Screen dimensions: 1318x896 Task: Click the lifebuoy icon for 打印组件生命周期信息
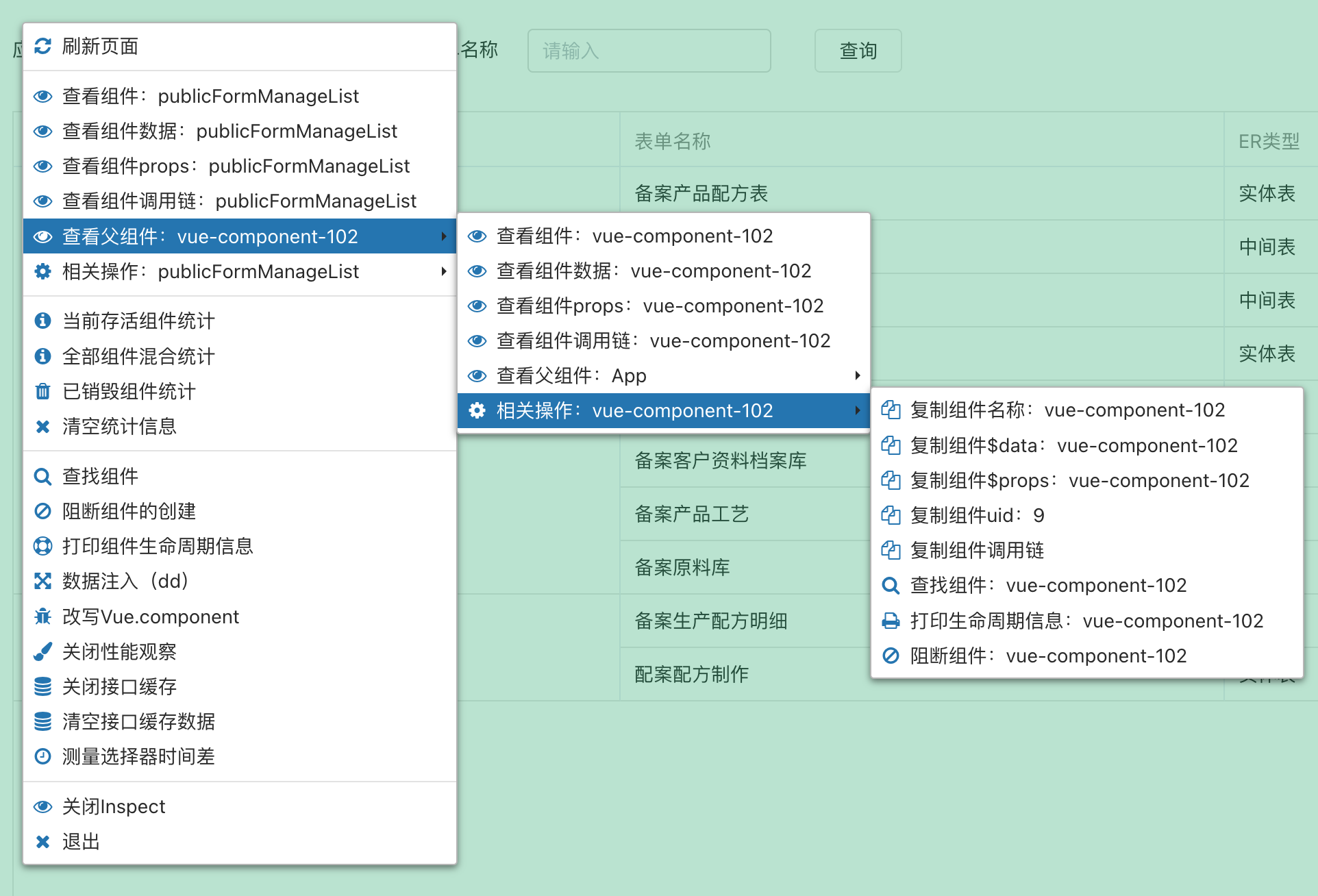point(43,546)
